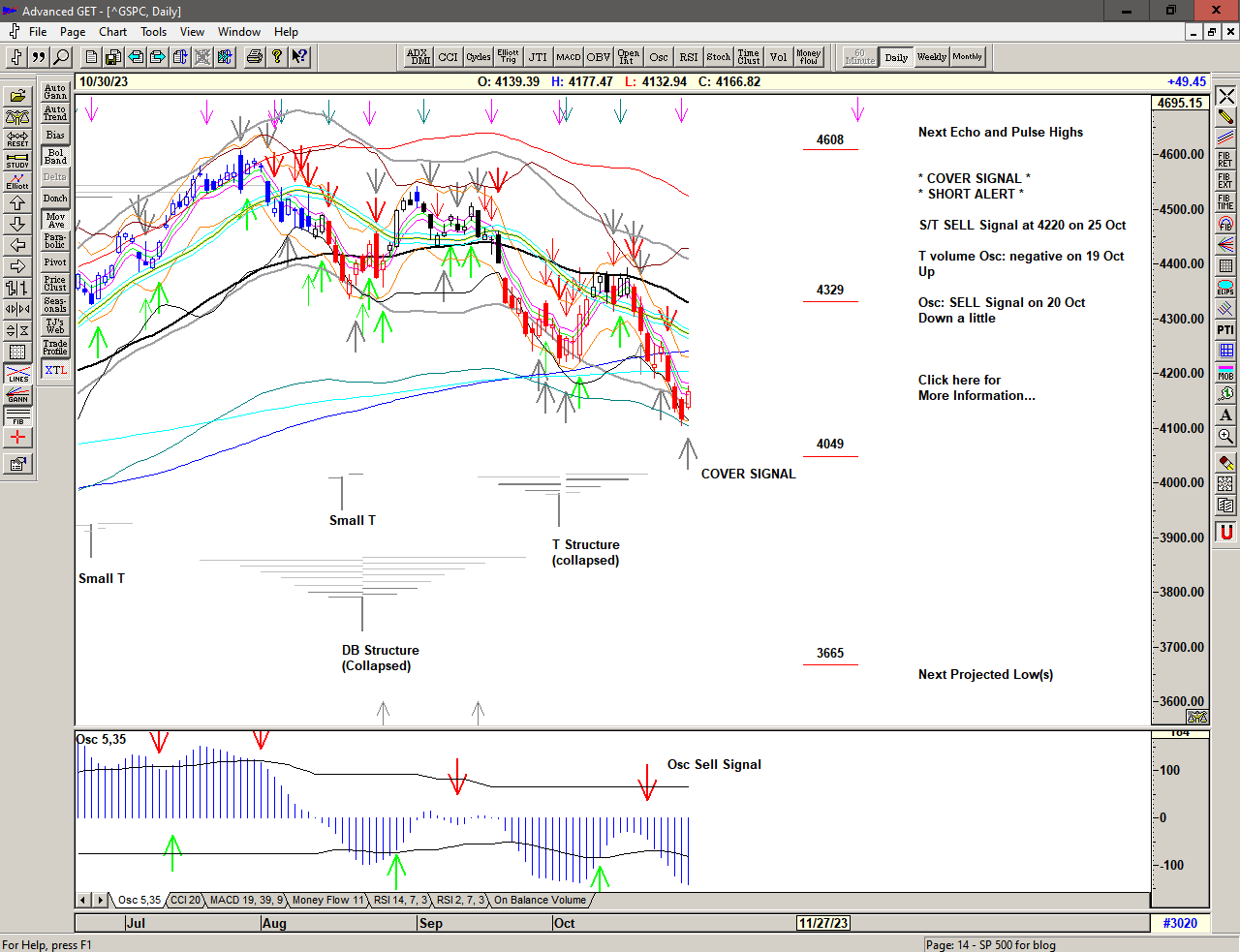Viewport: 1240px width, 952px height.
Task: Select the PTI tool on right toolbar
Action: coord(1225,329)
